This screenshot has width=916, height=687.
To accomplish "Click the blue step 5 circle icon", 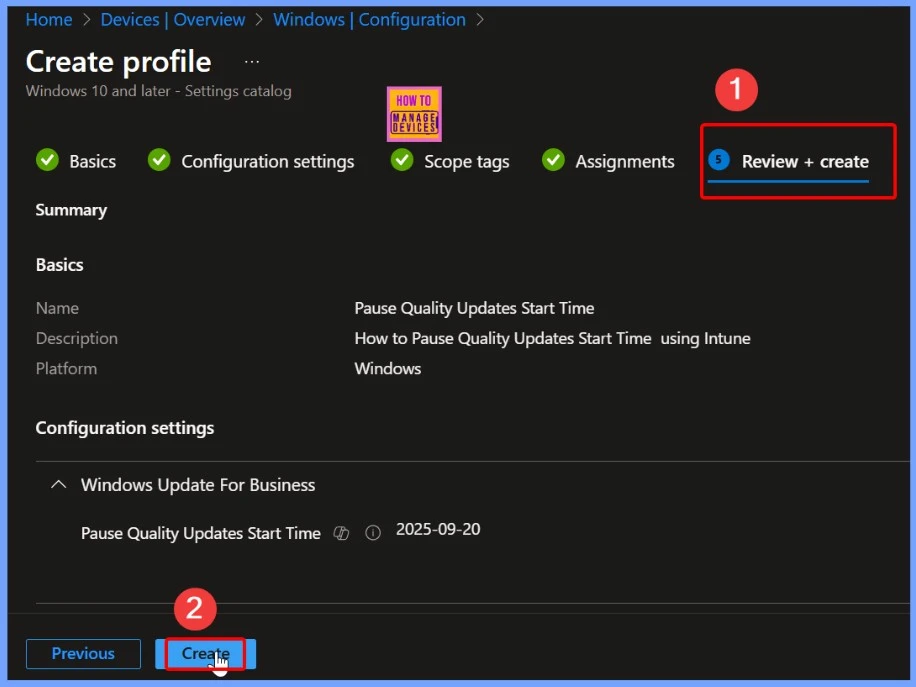I will coord(719,159).
